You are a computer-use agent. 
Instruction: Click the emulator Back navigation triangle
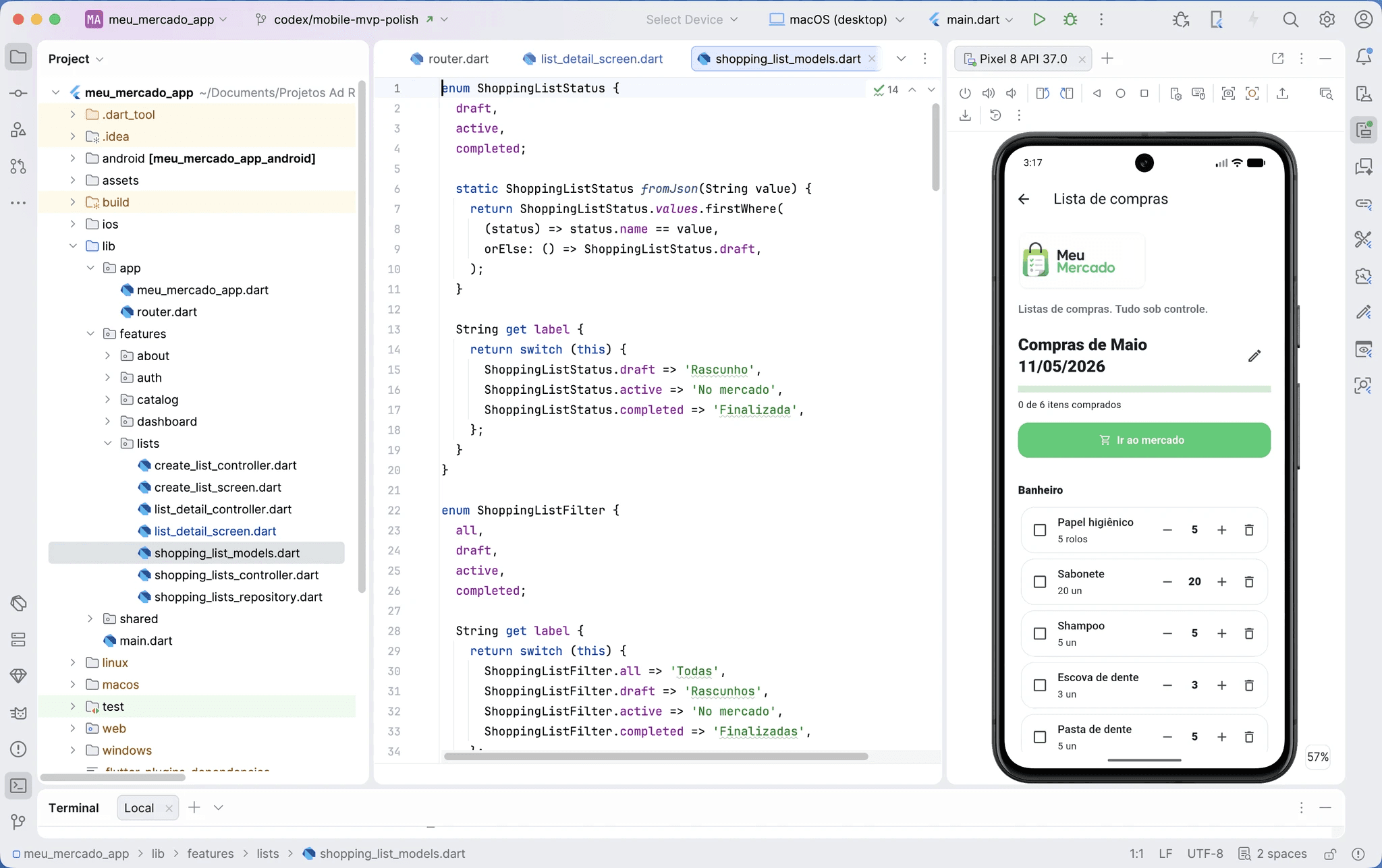pyautogui.click(x=1097, y=93)
